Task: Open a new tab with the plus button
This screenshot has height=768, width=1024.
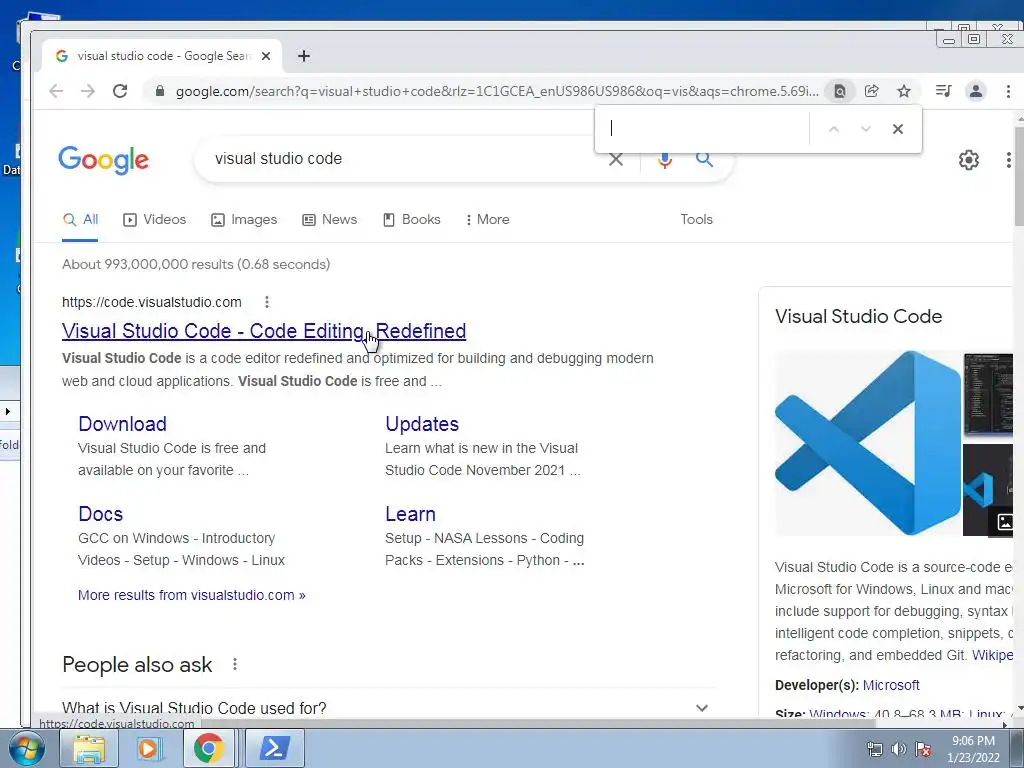Action: 304,56
